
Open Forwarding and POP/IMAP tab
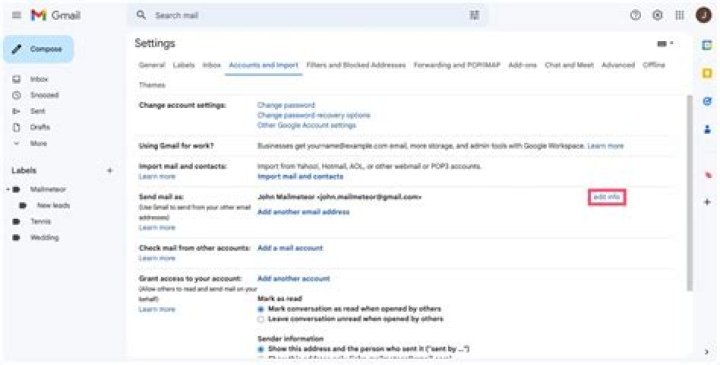pos(457,65)
